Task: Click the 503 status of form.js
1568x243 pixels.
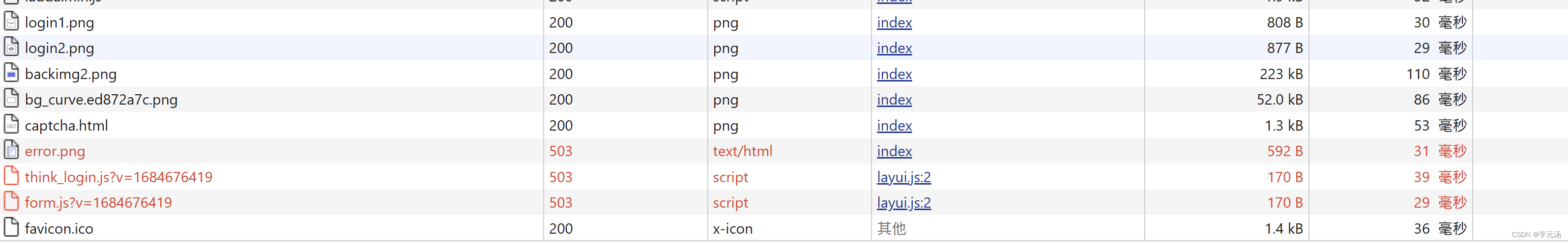Action: [x=561, y=203]
